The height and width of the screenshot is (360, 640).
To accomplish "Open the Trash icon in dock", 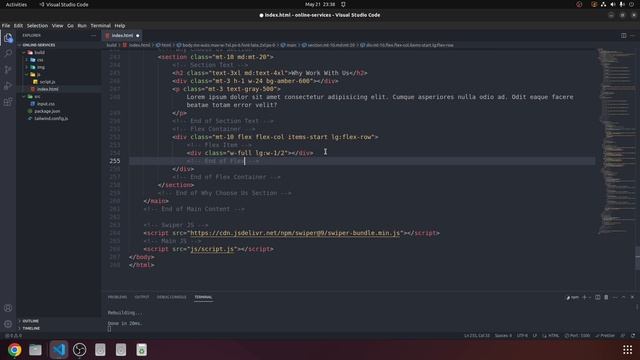I will (142, 350).
